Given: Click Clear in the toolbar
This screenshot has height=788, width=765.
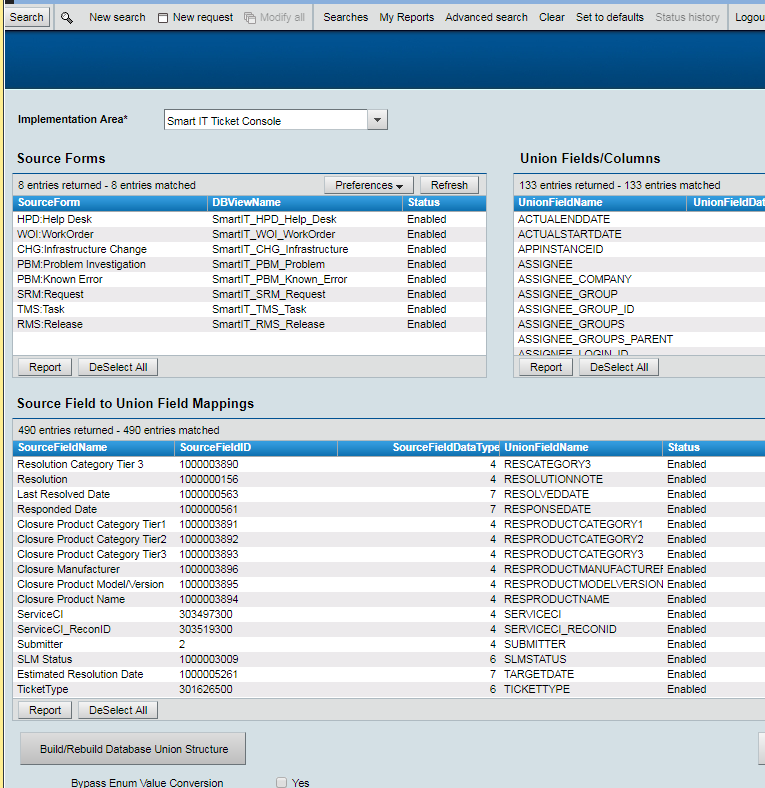Looking at the screenshot, I should (552, 17).
